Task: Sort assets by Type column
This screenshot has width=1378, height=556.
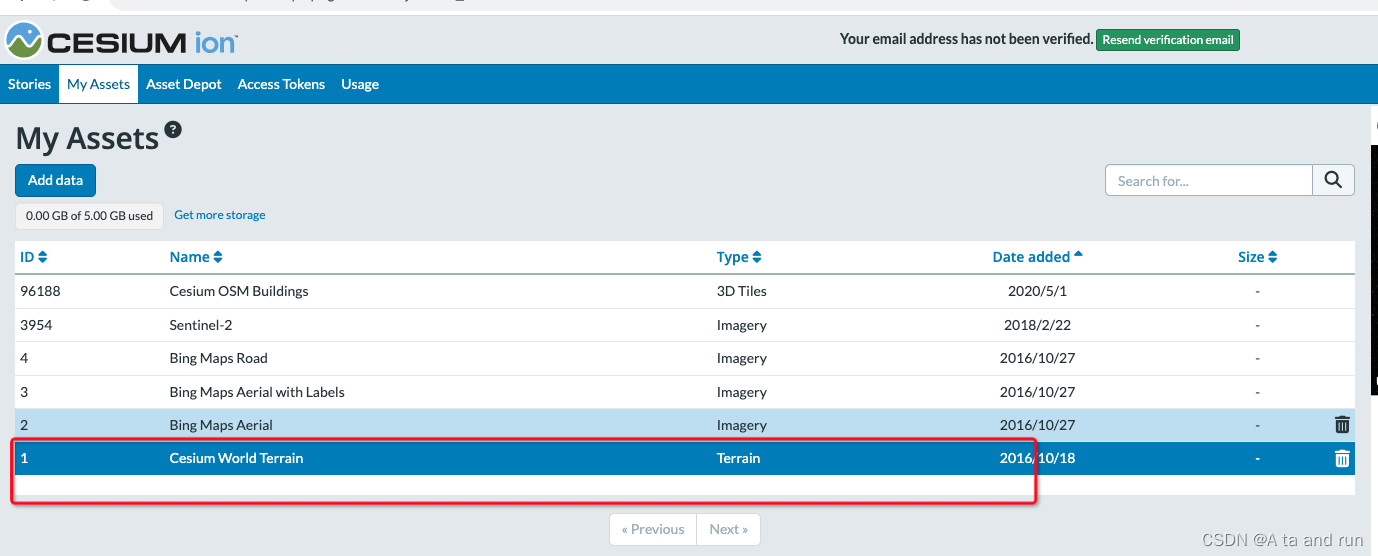Action: click(739, 257)
